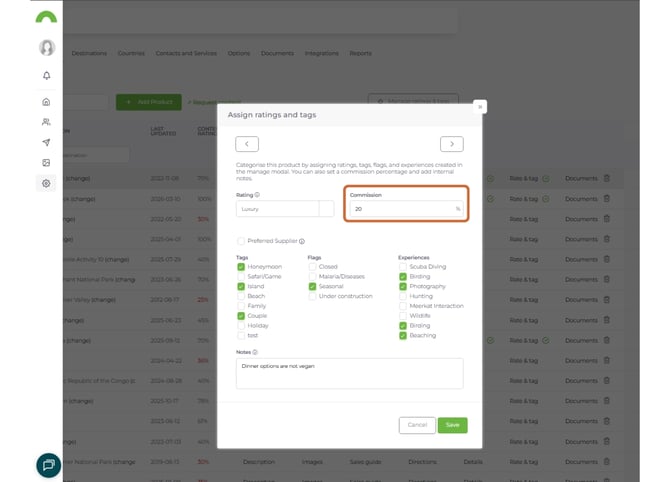The width and height of the screenshot is (670, 482).
Task: Check the Under construction flag
Action: tap(312, 296)
